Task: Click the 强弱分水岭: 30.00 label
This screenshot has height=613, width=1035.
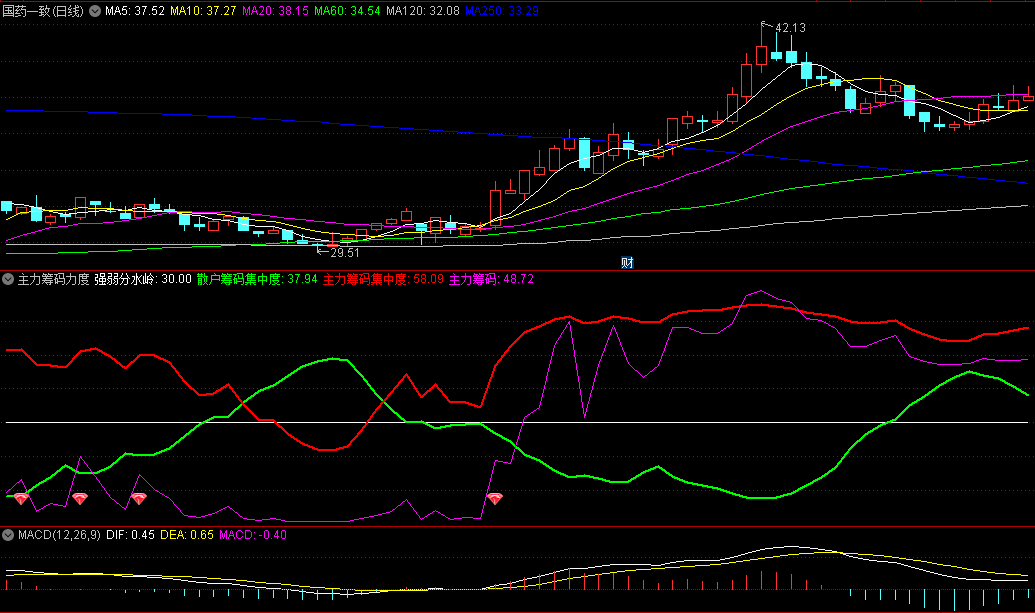Action: 143,279
